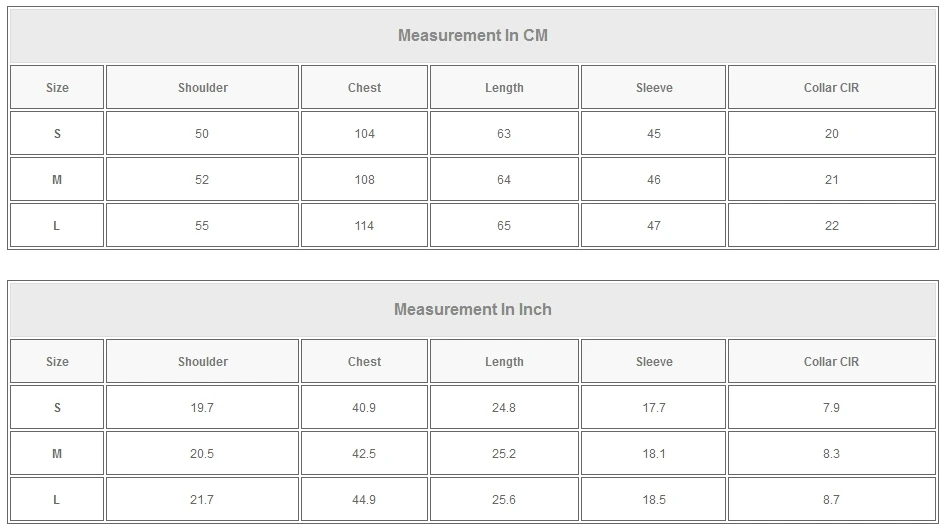
Task: Select the chest value 42.5 cell
Action: [x=365, y=453]
